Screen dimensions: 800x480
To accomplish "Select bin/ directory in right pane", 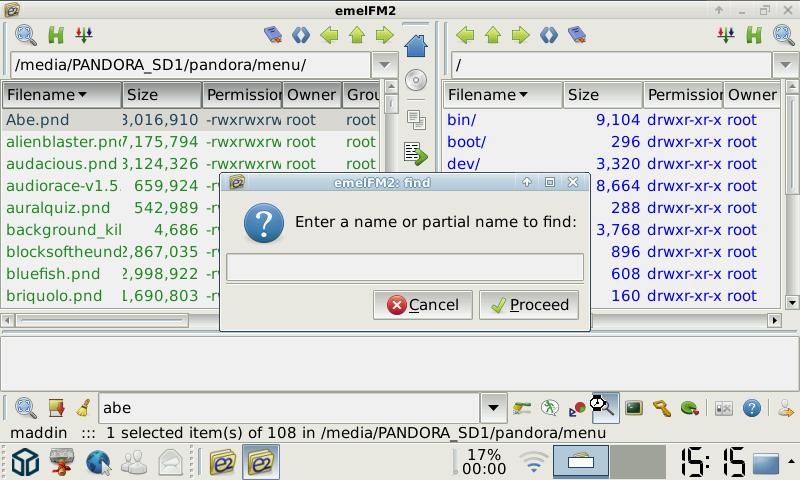I will 612,120.
